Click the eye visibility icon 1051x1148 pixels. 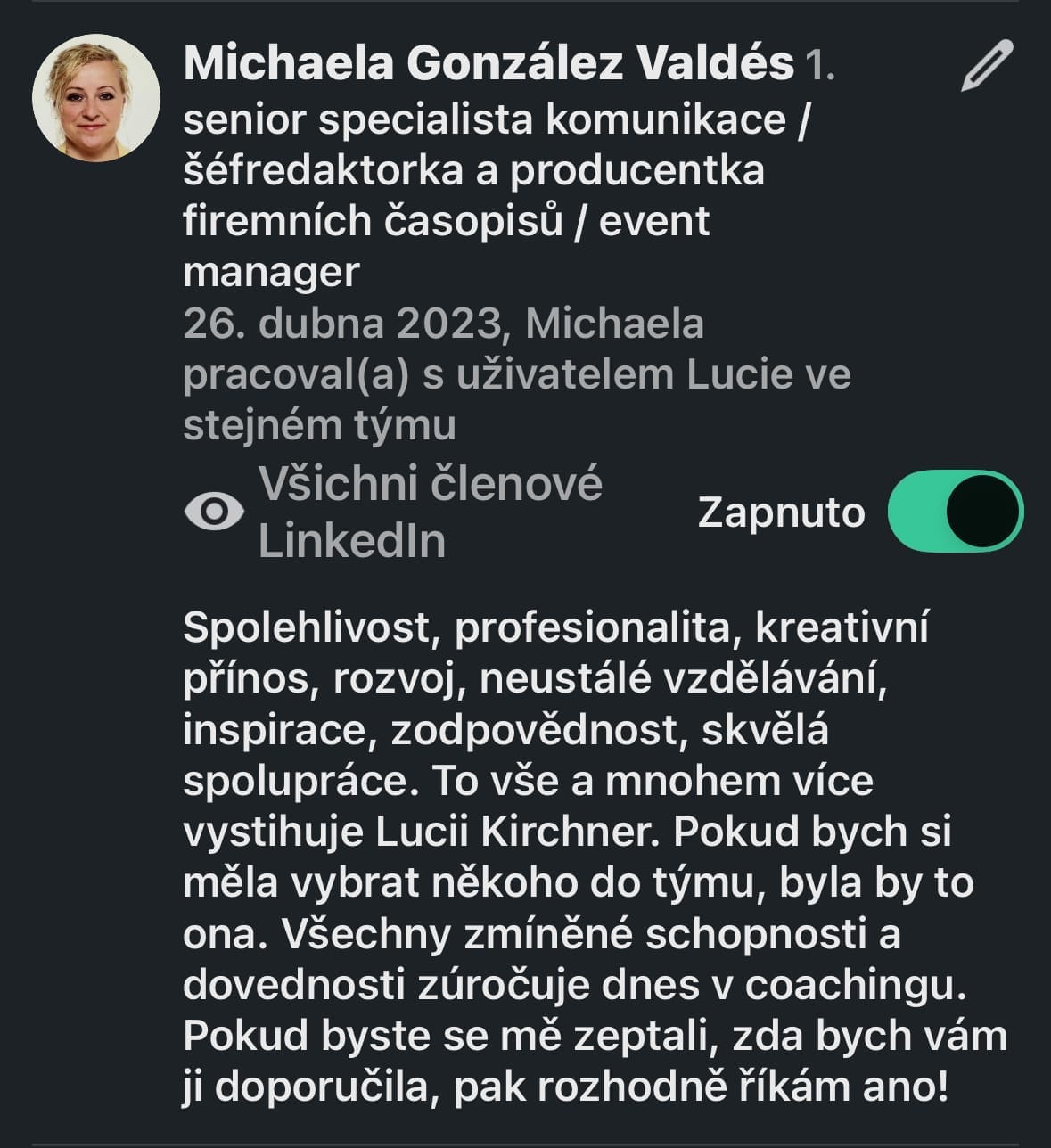coord(214,512)
